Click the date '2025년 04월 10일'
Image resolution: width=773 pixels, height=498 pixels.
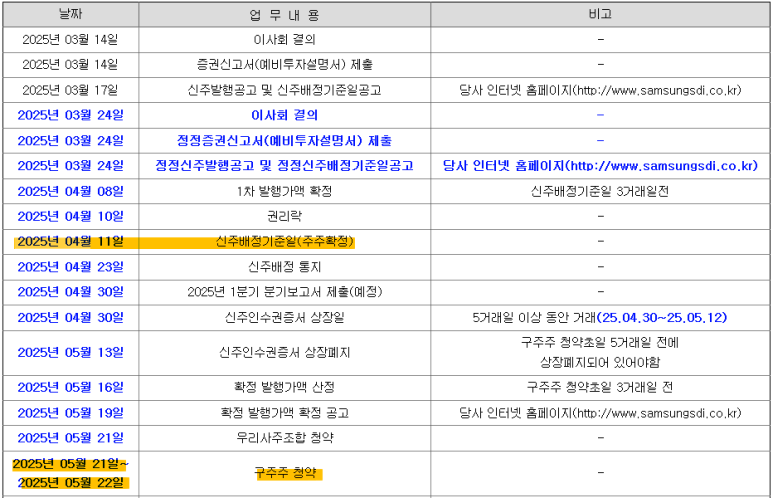click(70, 216)
